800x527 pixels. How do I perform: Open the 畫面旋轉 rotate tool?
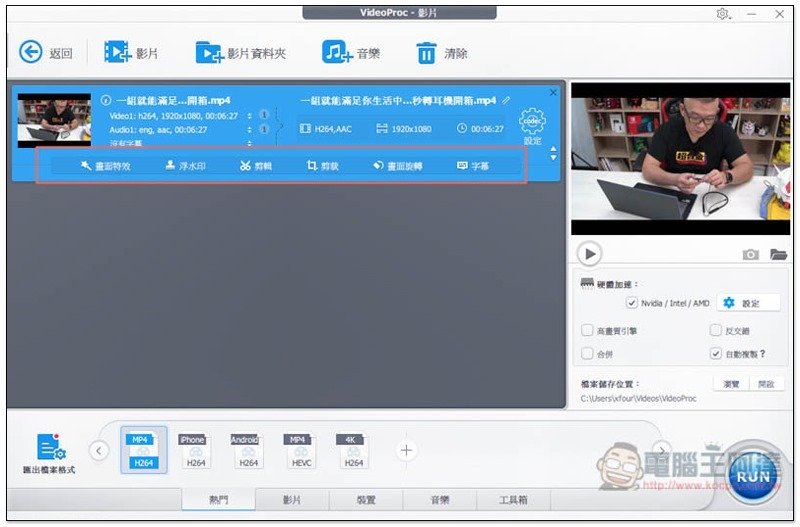coord(397,166)
